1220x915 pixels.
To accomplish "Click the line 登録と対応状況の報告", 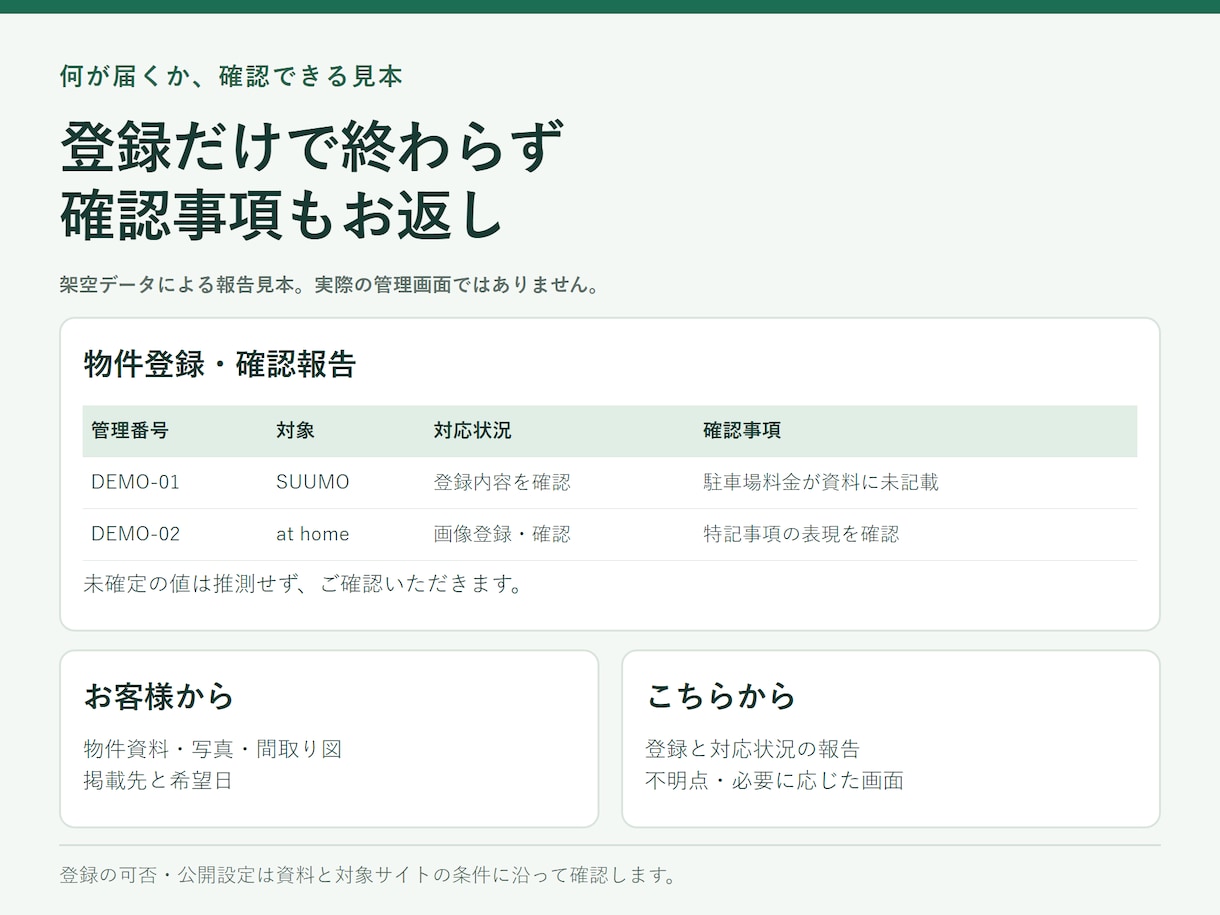I will tap(753, 749).
